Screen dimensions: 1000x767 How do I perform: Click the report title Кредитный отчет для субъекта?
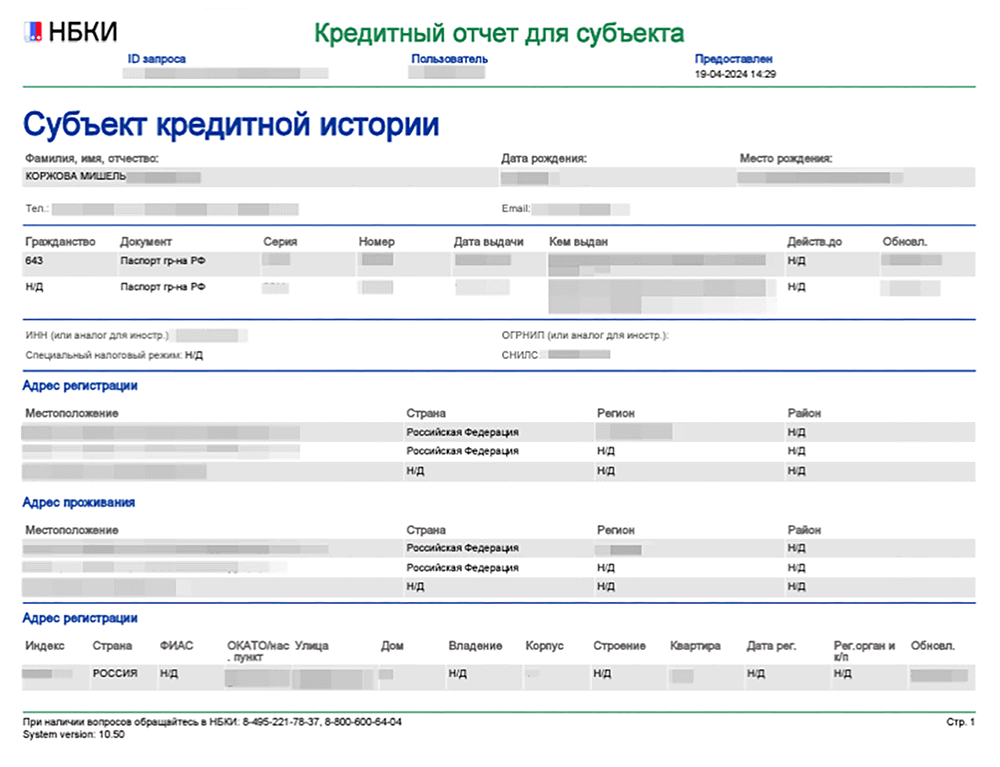[x=499, y=33]
